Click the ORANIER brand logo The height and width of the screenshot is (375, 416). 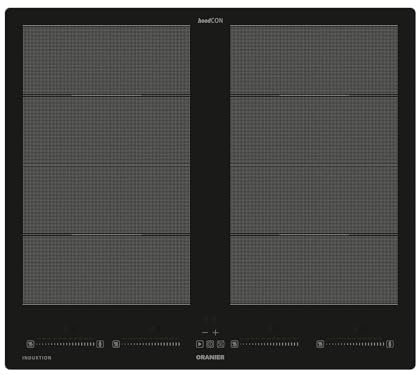tap(210, 357)
